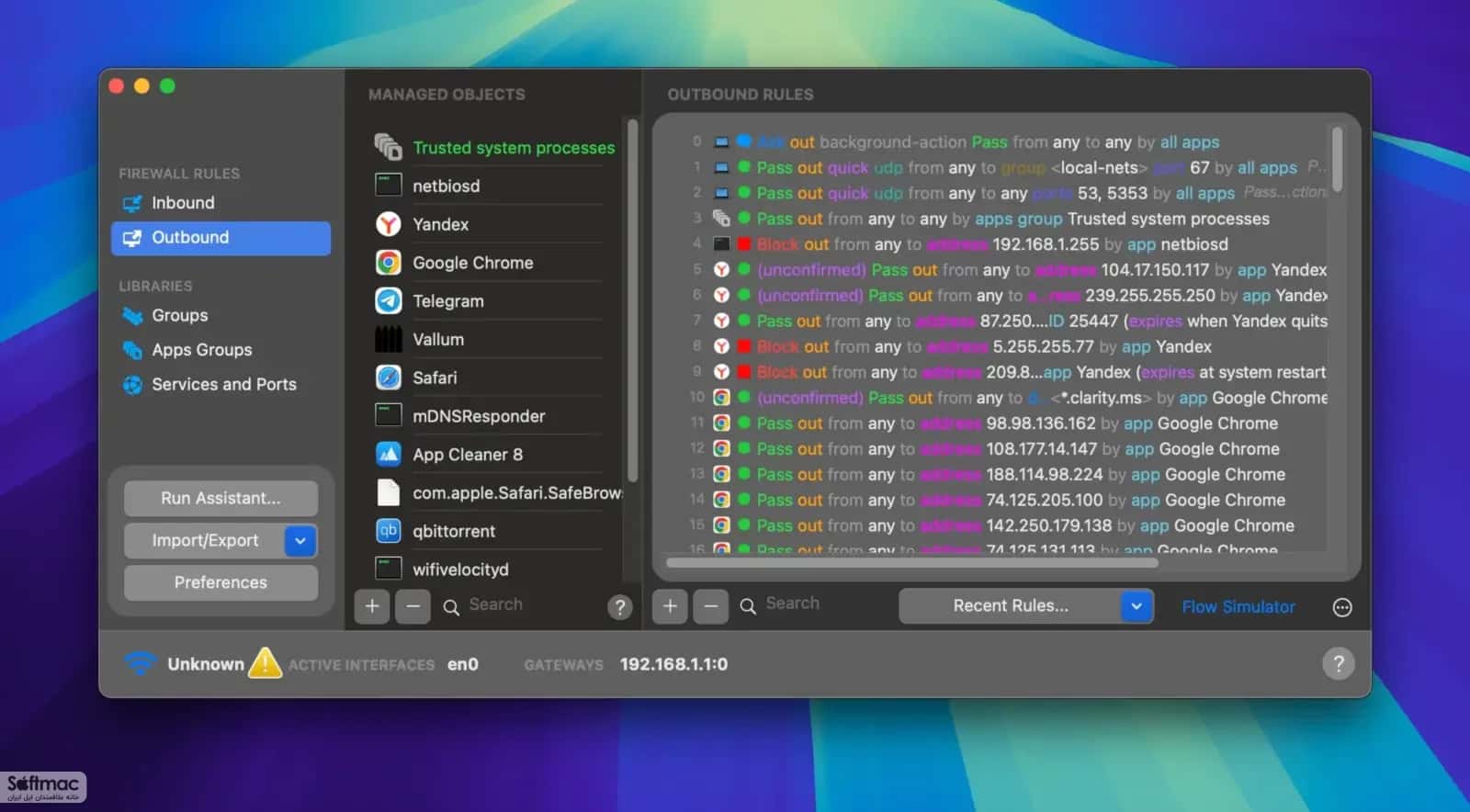Click the Apps Groups sidebar icon
1470x812 pixels.
(x=132, y=350)
